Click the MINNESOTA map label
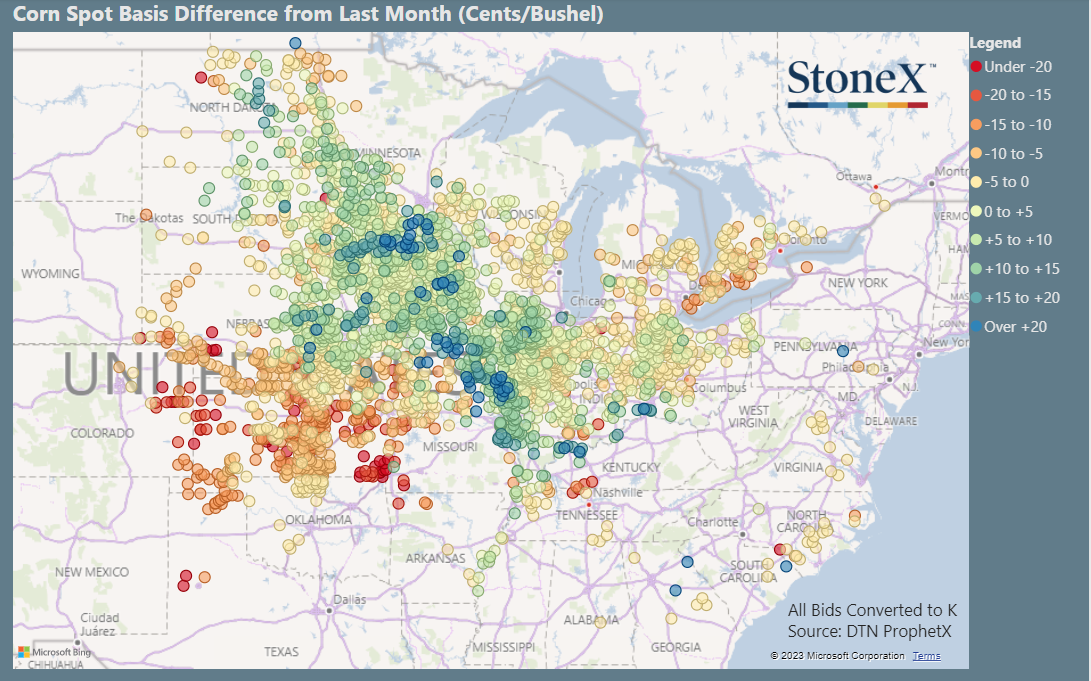 pos(388,153)
